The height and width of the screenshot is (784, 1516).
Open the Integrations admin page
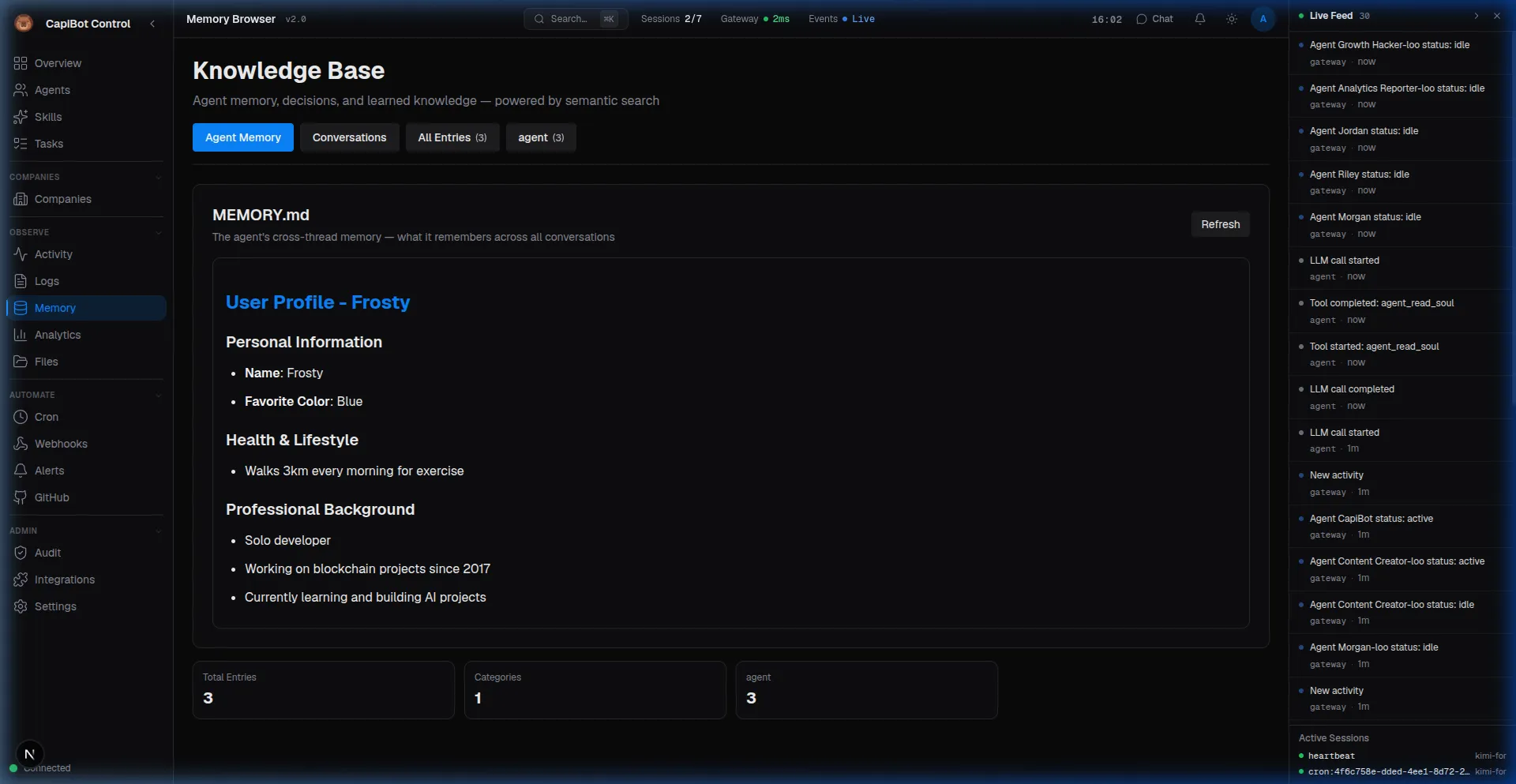[64, 580]
